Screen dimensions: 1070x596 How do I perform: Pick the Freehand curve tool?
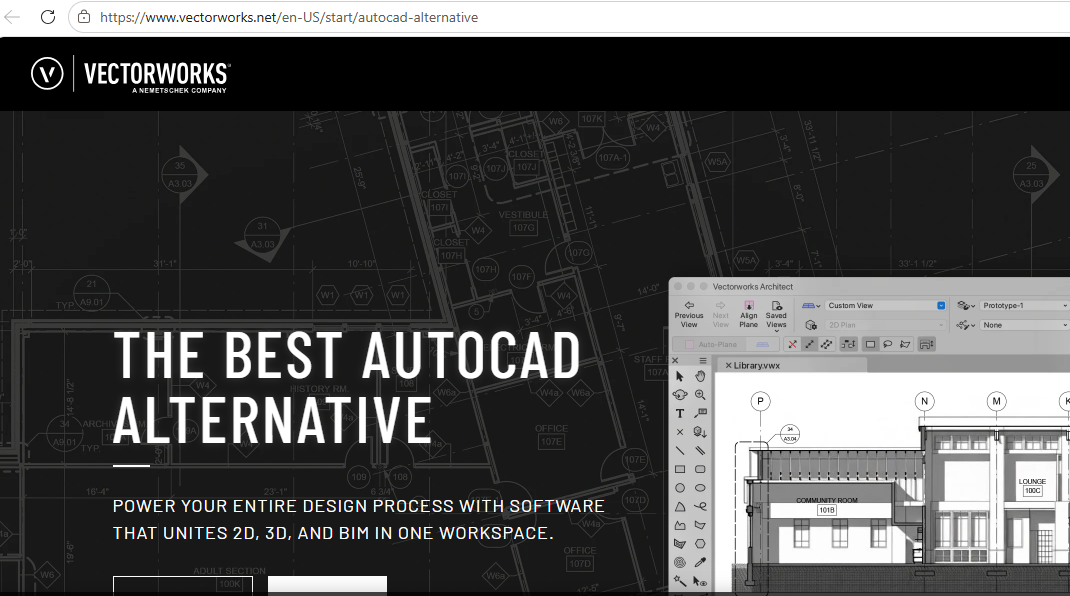click(700, 507)
